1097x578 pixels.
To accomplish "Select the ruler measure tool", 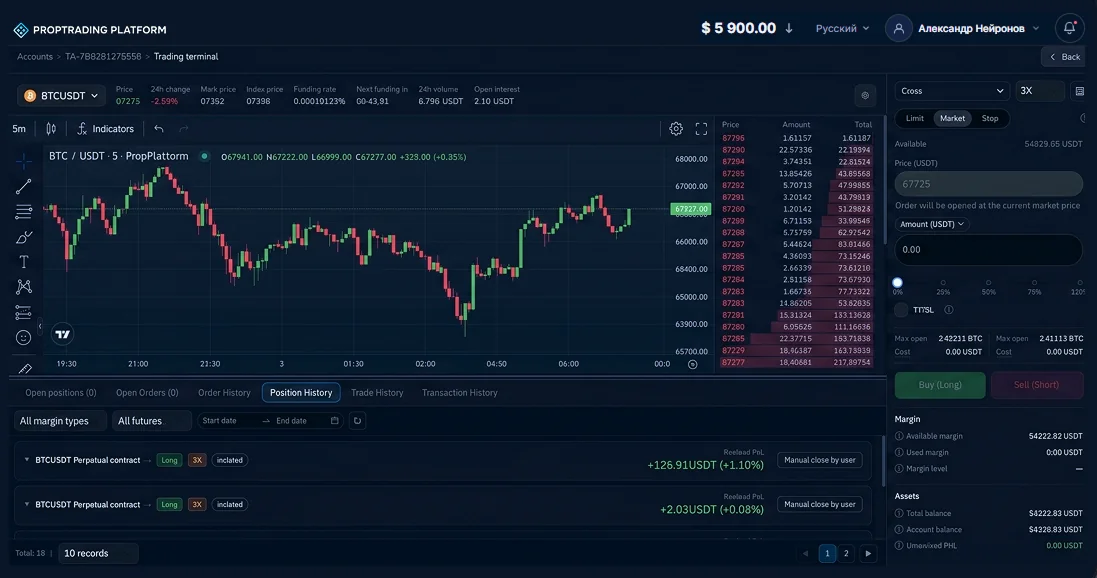I will (x=24, y=368).
